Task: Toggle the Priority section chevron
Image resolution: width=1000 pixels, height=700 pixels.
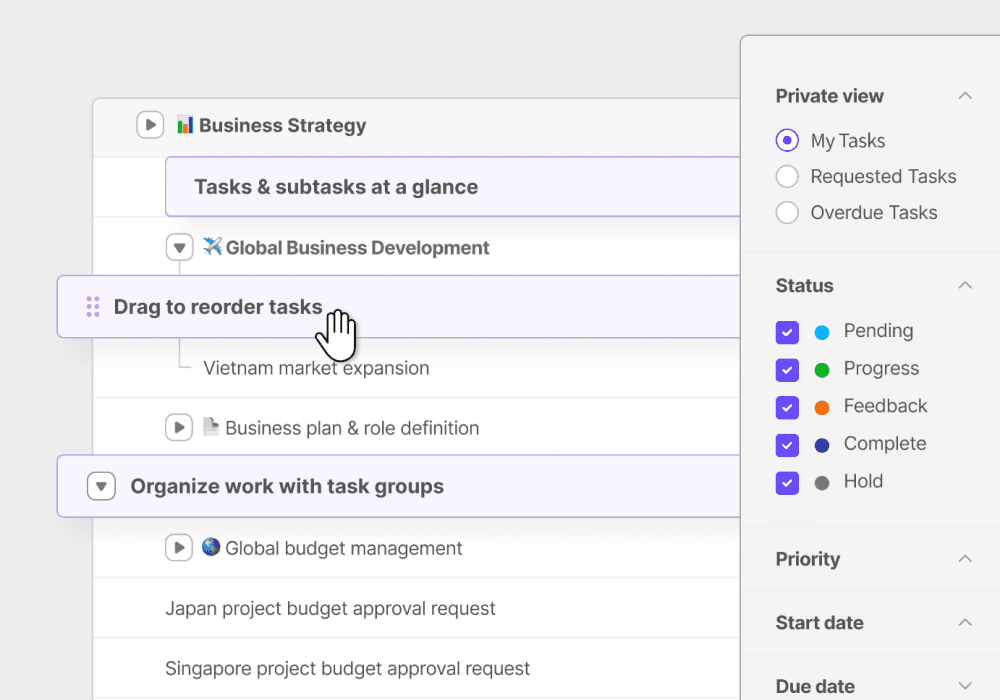Action: [965, 558]
